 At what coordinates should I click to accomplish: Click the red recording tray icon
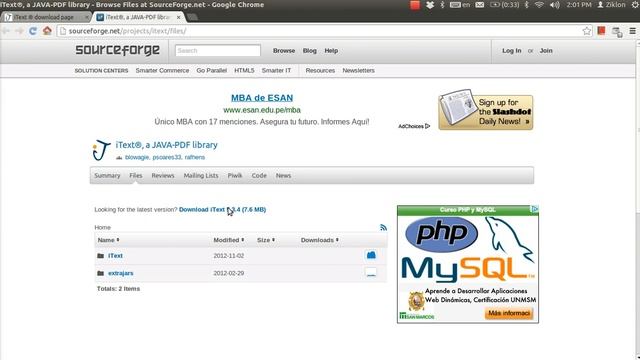point(415,5)
